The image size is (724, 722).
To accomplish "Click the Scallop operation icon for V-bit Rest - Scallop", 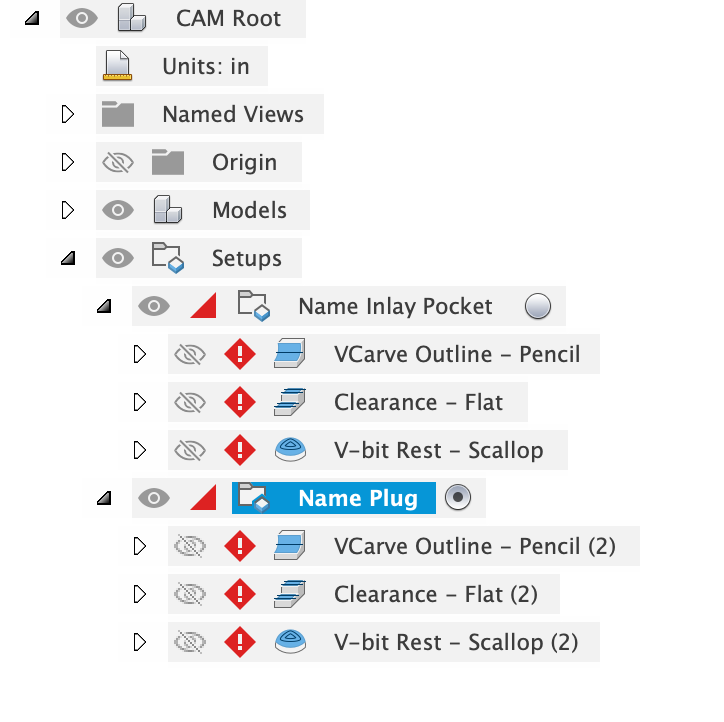I will coord(290,451).
